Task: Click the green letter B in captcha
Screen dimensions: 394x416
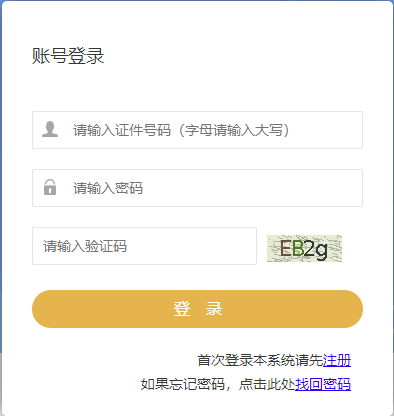Action: (x=298, y=249)
